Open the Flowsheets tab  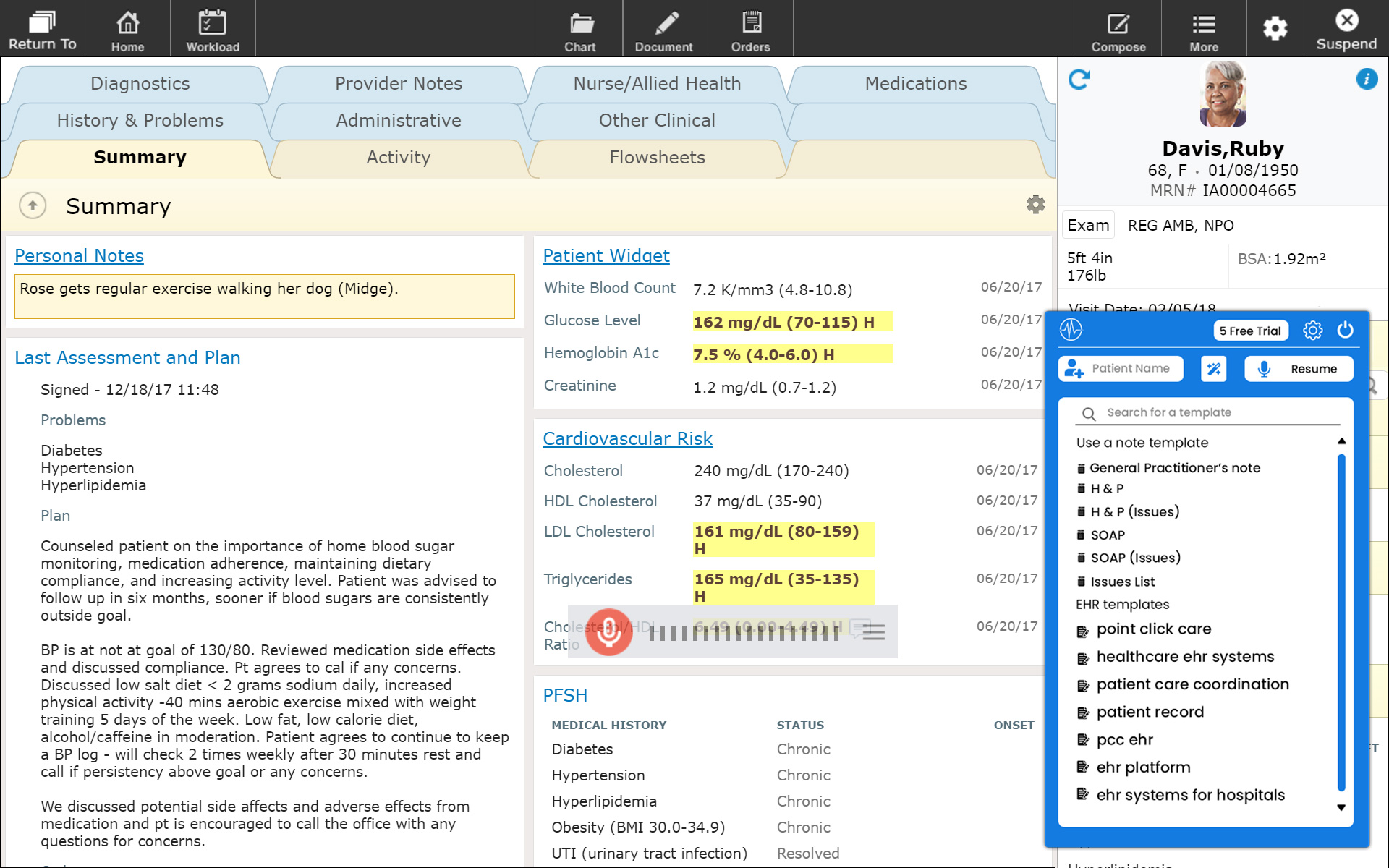point(656,157)
